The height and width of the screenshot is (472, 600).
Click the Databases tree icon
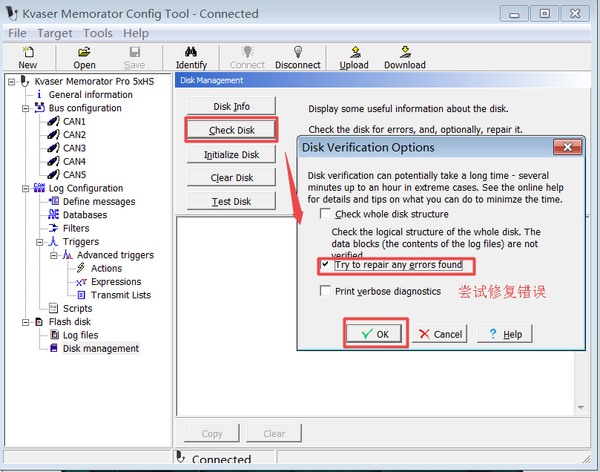point(54,214)
